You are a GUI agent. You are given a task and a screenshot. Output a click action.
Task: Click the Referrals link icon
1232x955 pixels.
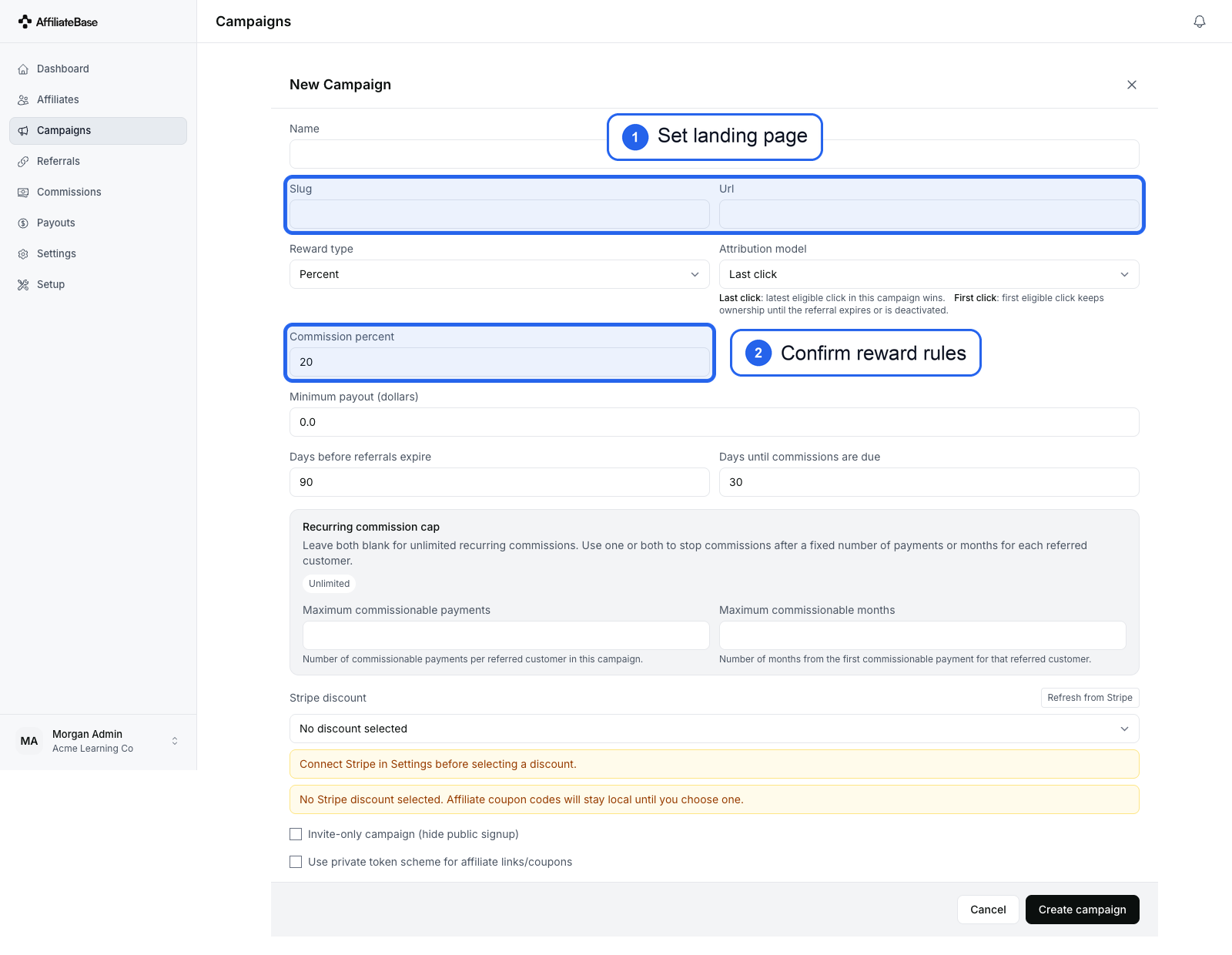pos(23,162)
